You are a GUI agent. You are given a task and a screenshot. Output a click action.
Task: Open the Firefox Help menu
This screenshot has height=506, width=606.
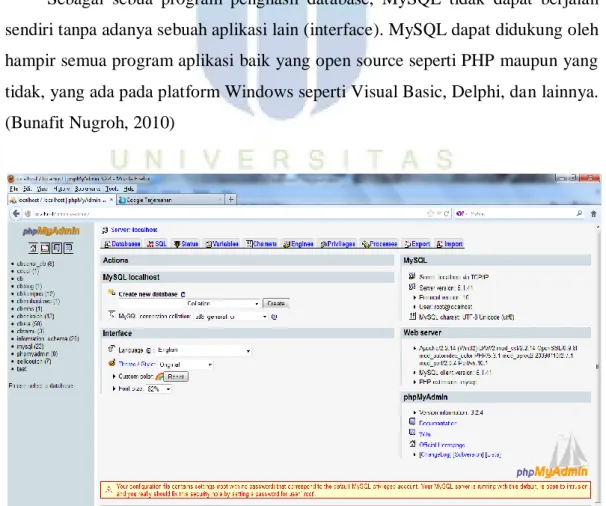point(129,189)
